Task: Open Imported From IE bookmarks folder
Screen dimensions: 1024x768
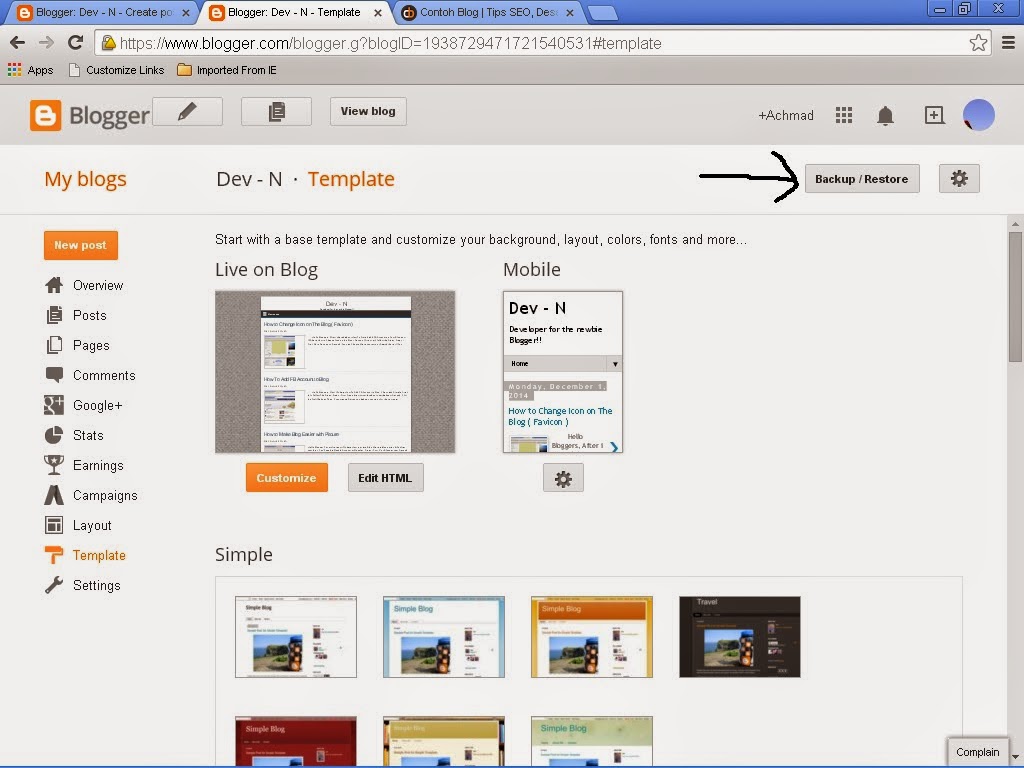Action: 227,70
